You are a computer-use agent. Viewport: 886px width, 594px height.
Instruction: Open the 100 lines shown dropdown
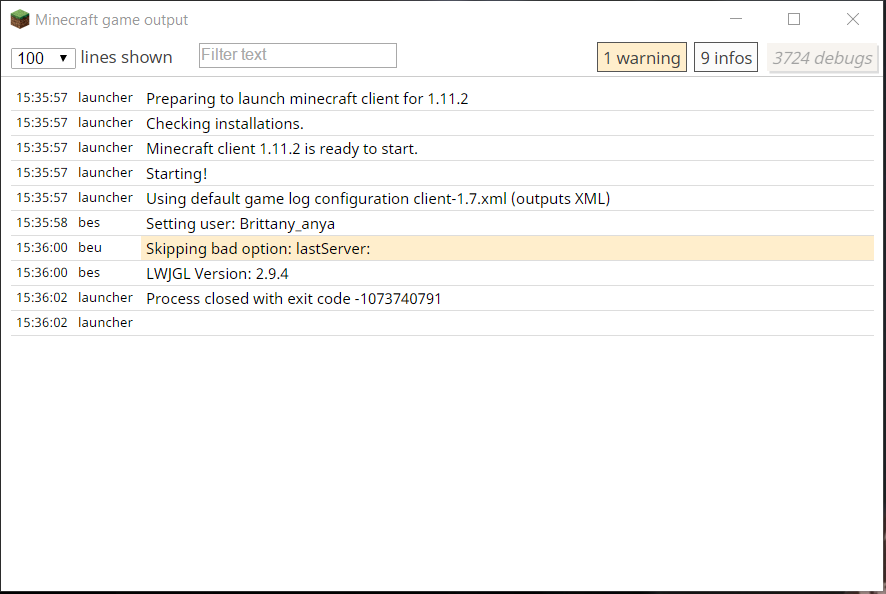click(x=43, y=58)
